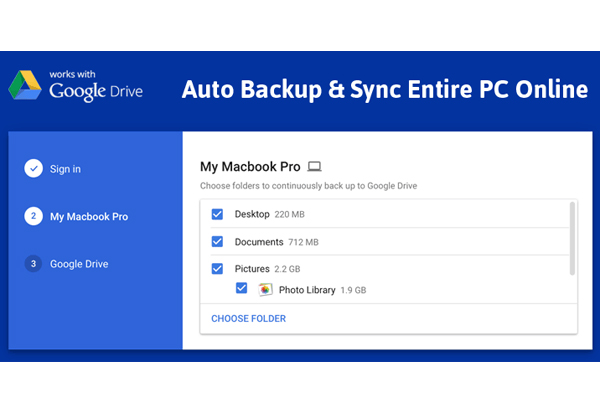Click the Sign in checkmark circle
600x400 pixels.
pyautogui.click(x=34, y=169)
